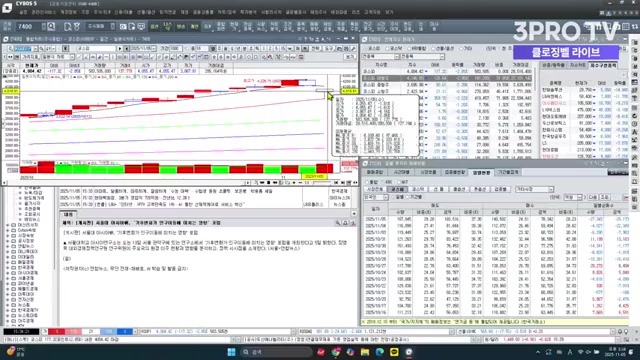The width and height of the screenshot is (640, 360).
Task: Select the 코스피 radio button in index panel
Action: pyautogui.click(x=366, y=49)
